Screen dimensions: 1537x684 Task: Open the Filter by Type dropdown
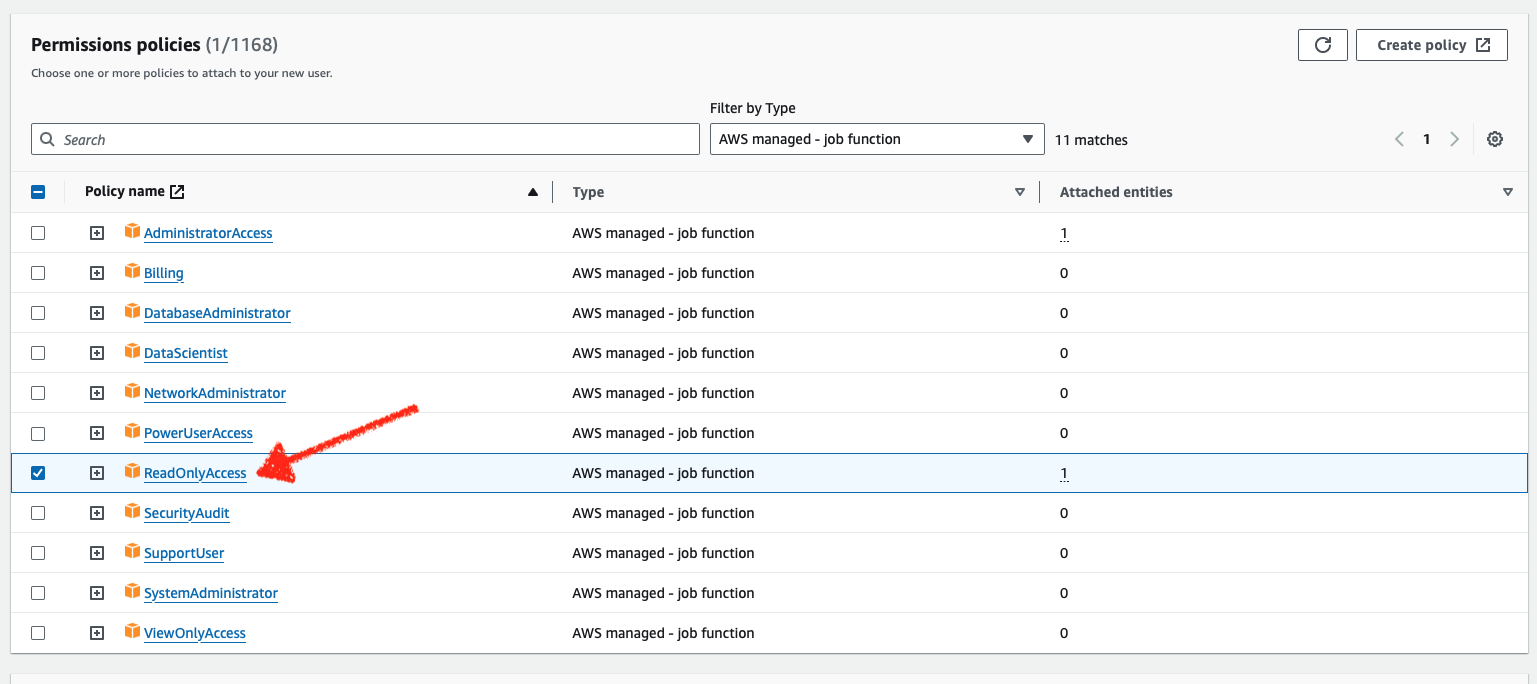876,139
